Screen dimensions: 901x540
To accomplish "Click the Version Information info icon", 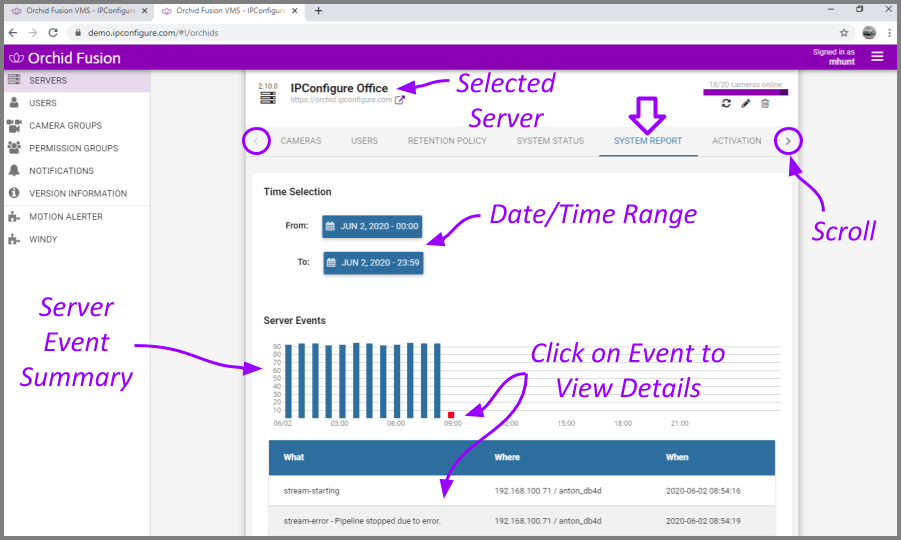I will click(14, 193).
